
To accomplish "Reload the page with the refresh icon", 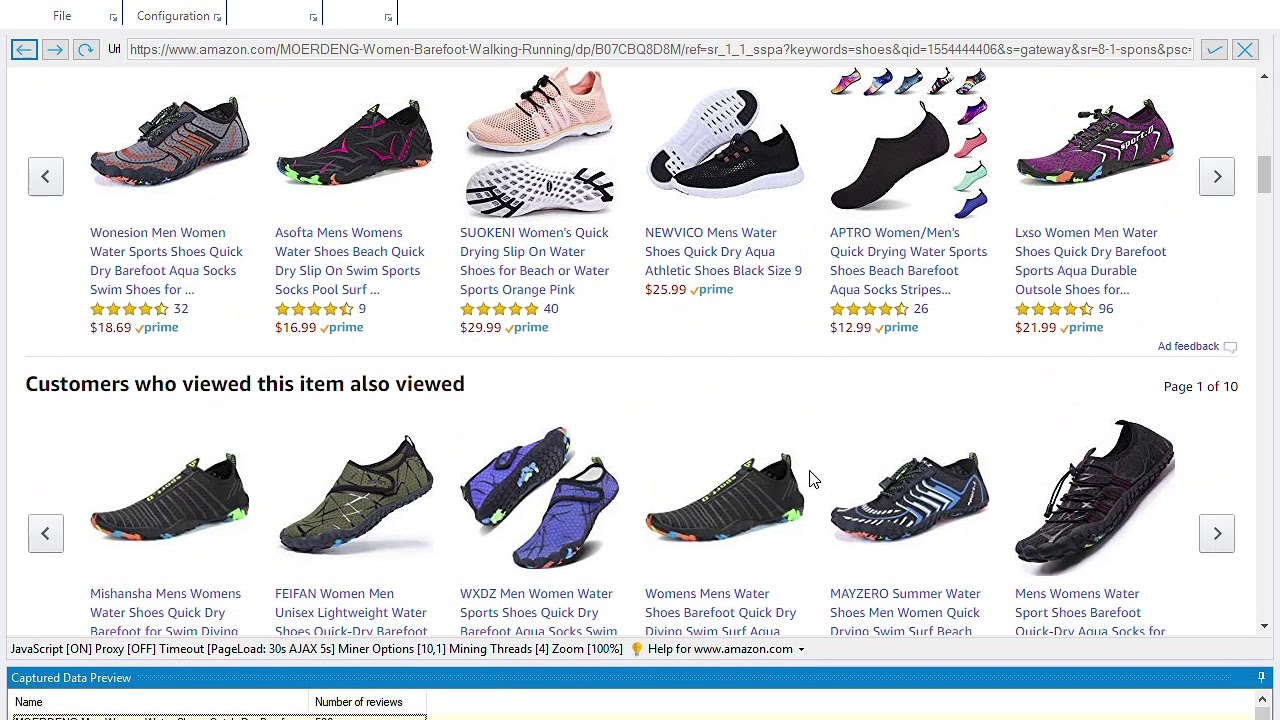I will point(86,49).
